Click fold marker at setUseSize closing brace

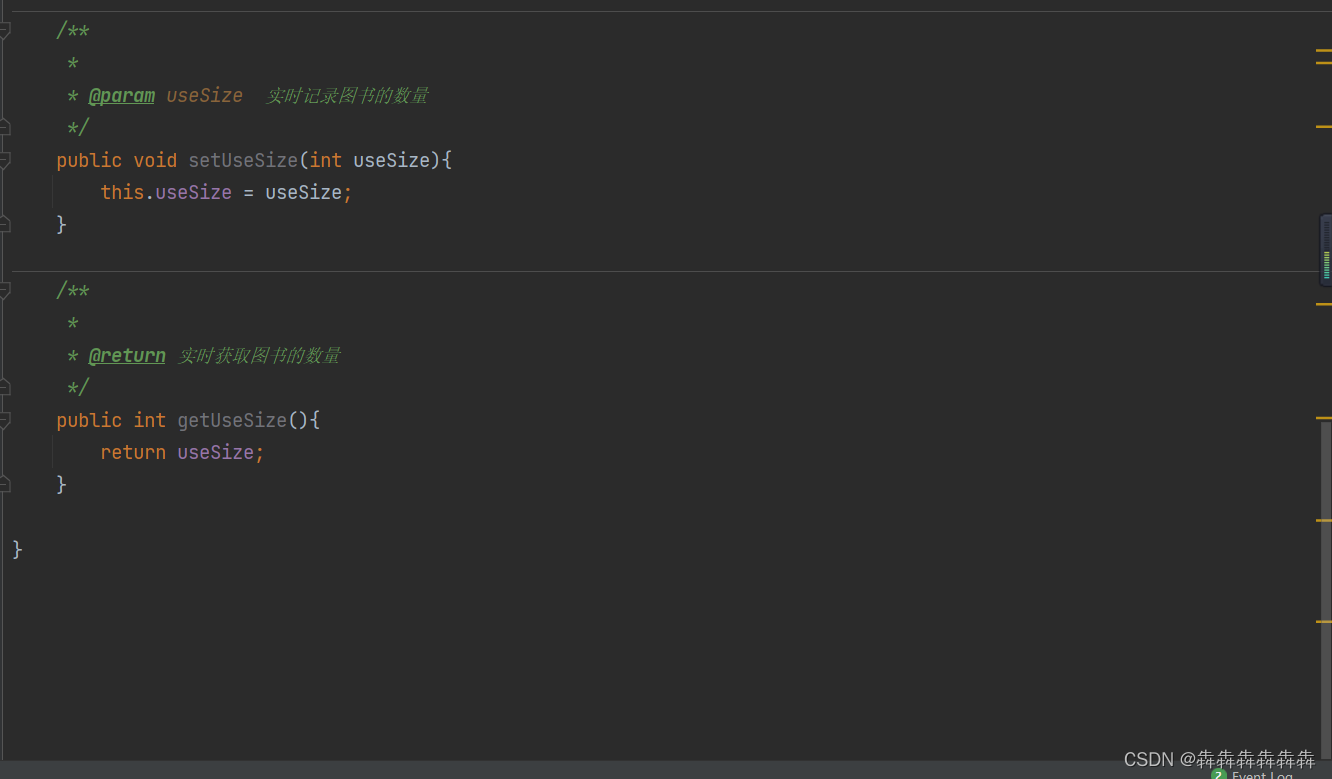click(4, 224)
